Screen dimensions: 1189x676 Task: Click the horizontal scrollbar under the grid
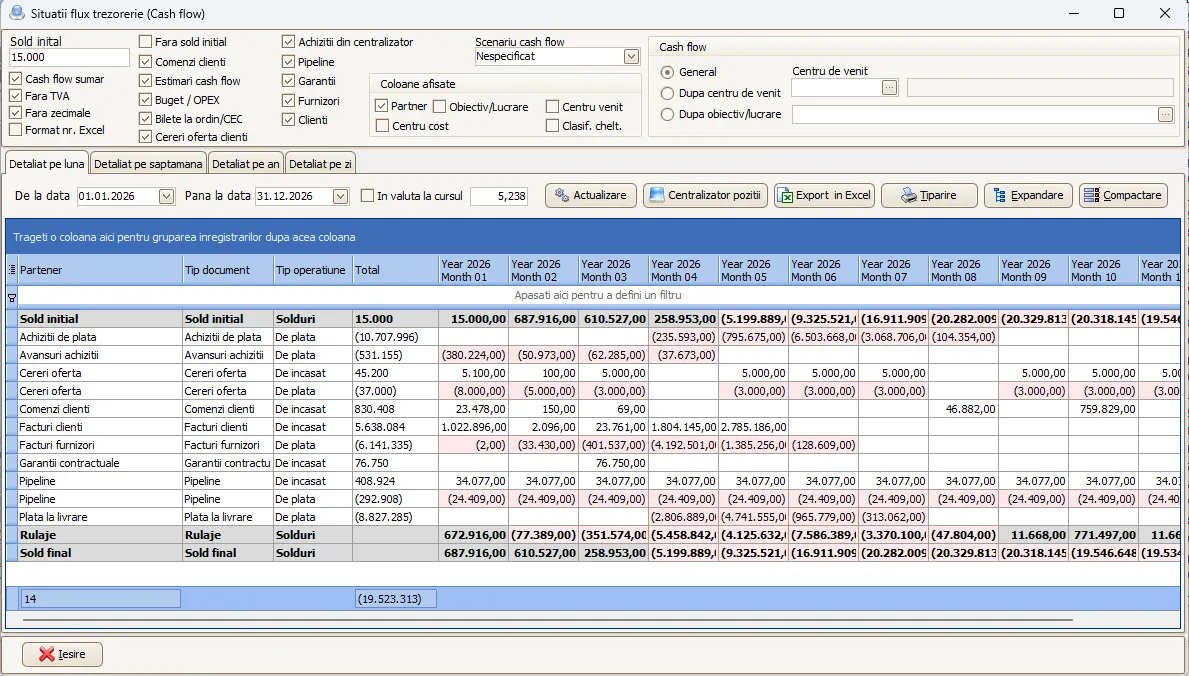click(547, 620)
